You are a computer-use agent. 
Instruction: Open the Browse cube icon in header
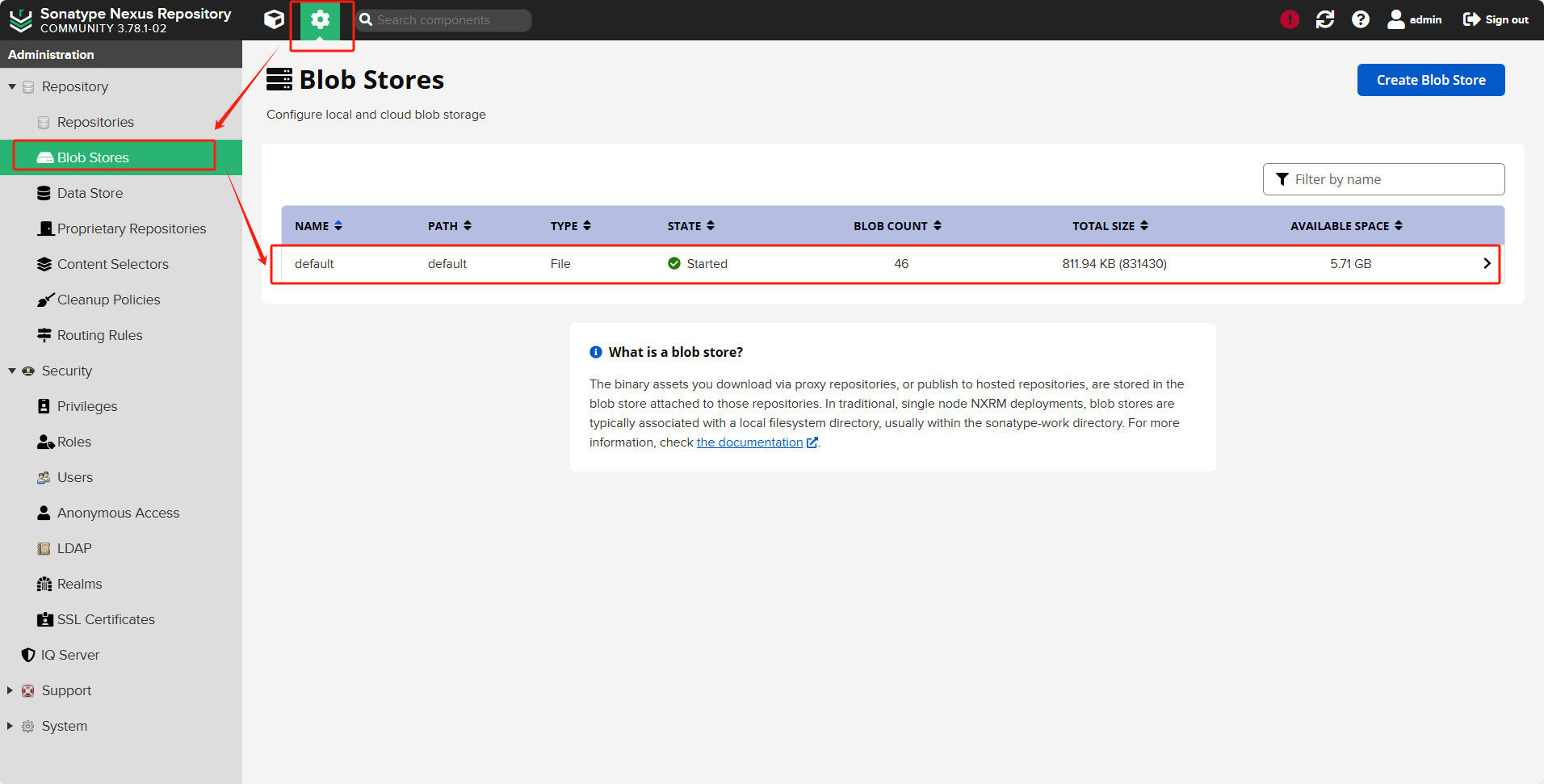click(275, 19)
